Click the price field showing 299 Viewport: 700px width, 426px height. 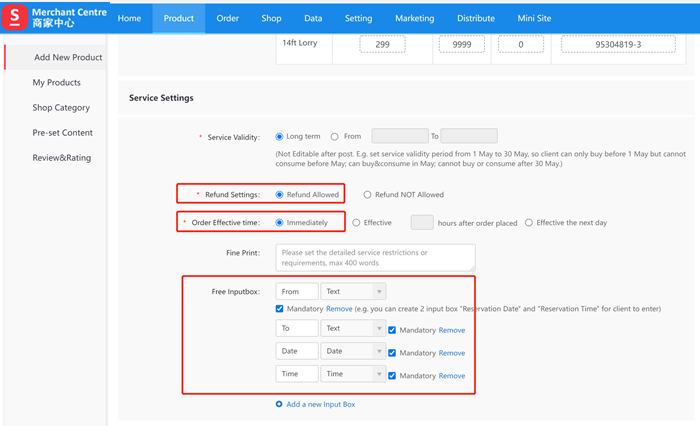383,44
